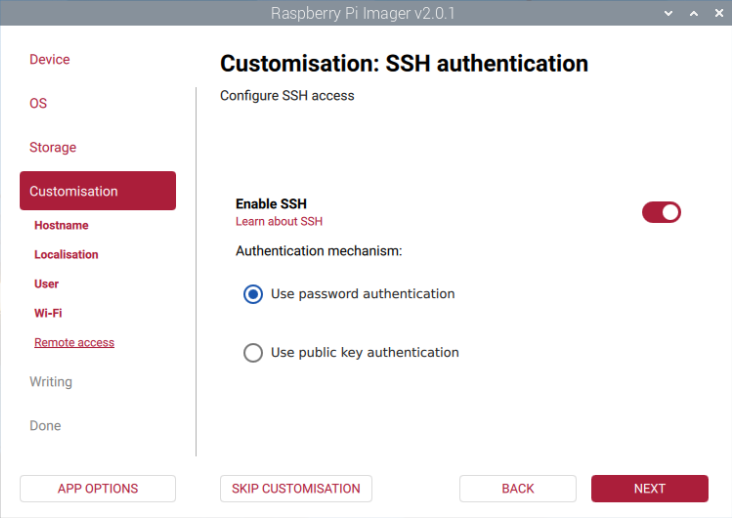Click the Remote access sidebar link
The height and width of the screenshot is (518, 732).
tap(74, 343)
